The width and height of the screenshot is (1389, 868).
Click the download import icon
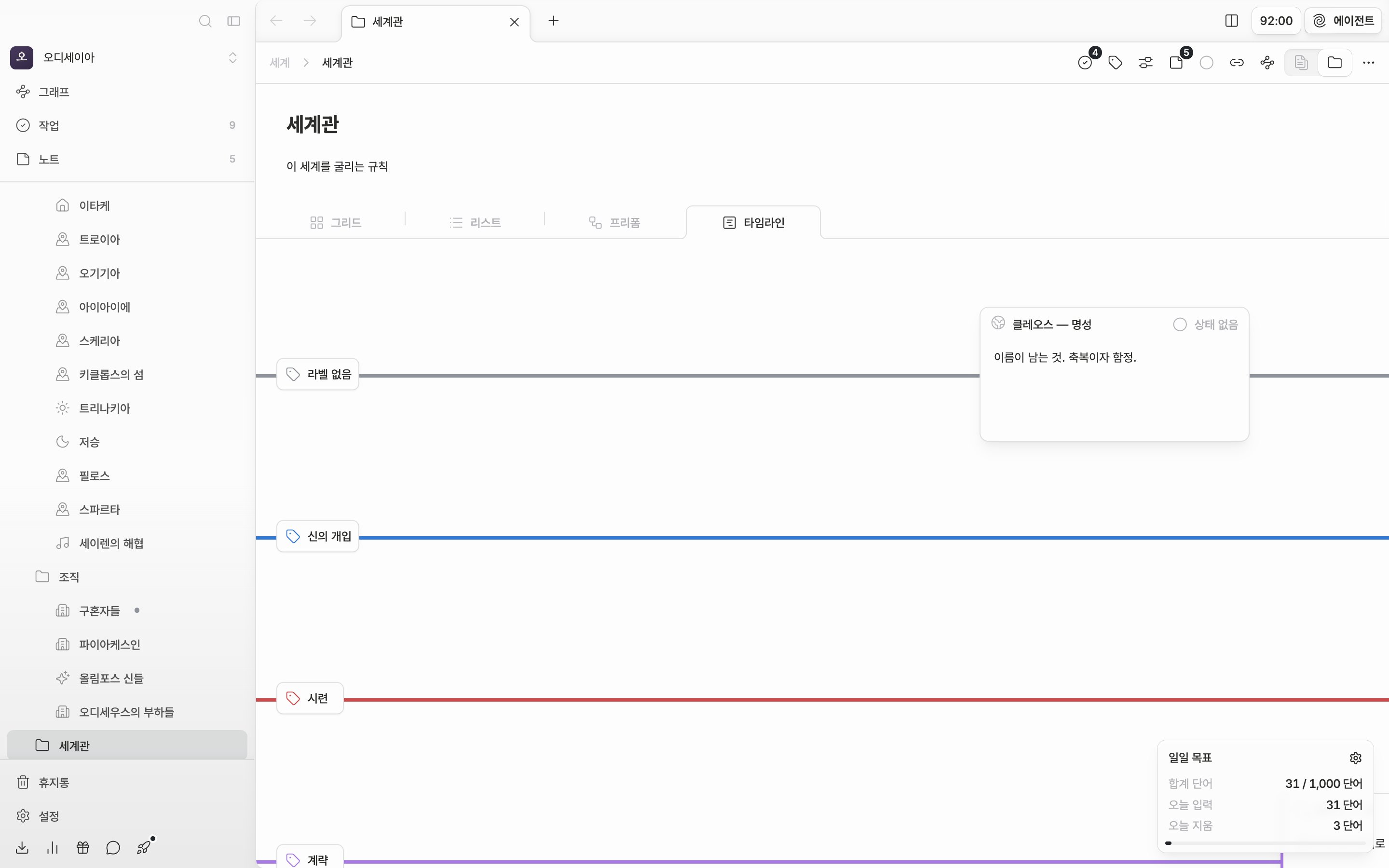click(x=22, y=848)
